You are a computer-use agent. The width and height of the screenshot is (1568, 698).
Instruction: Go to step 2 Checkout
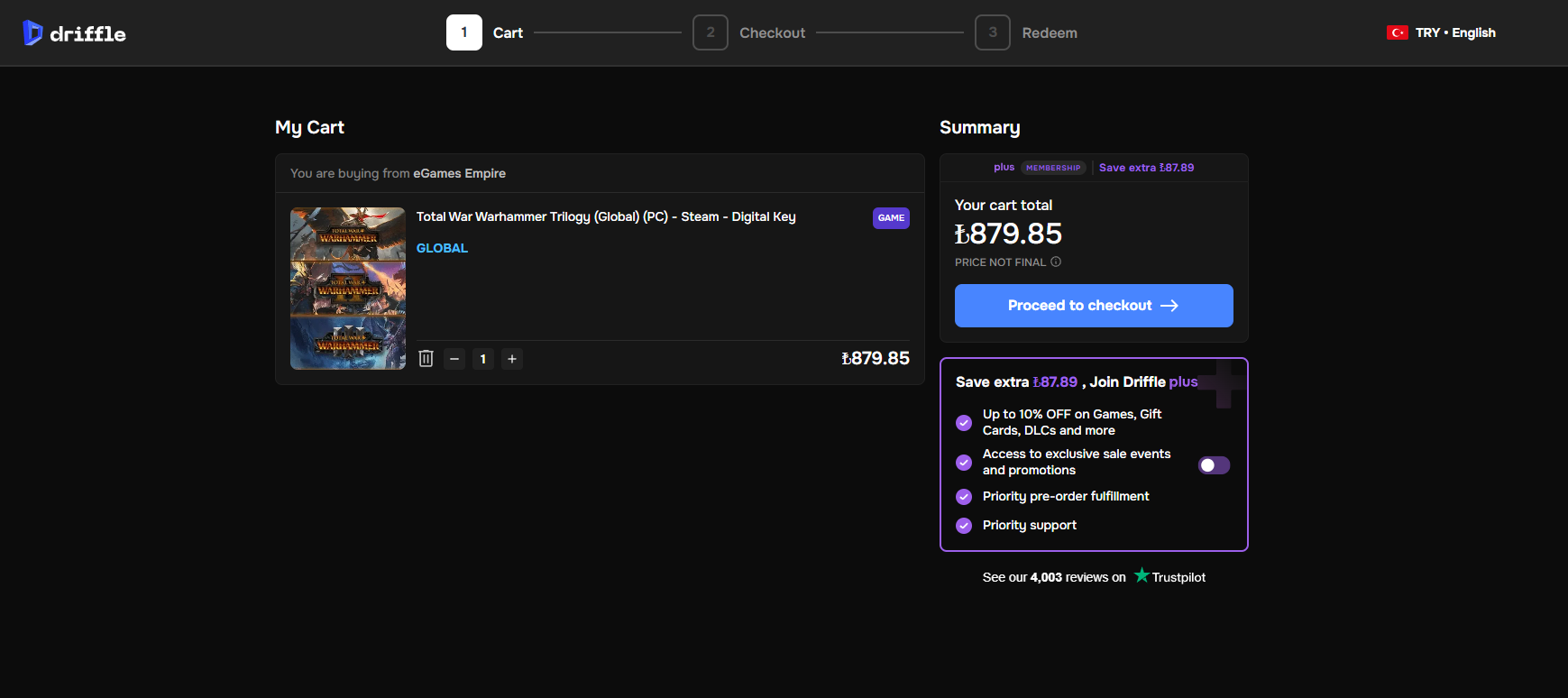pyautogui.click(x=749, y=32)
